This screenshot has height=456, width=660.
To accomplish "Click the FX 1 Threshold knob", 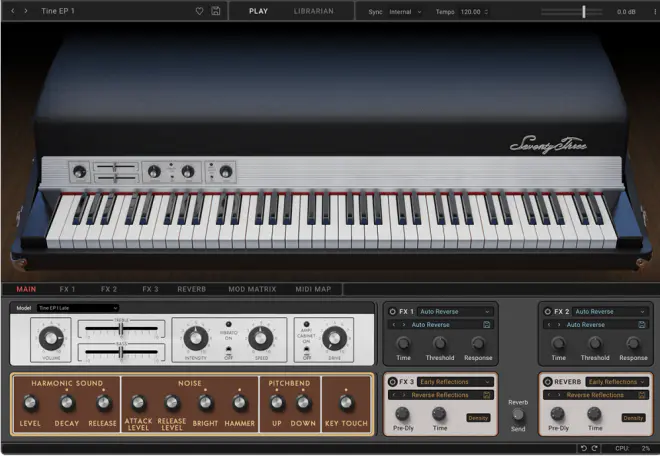I will 440,344.
